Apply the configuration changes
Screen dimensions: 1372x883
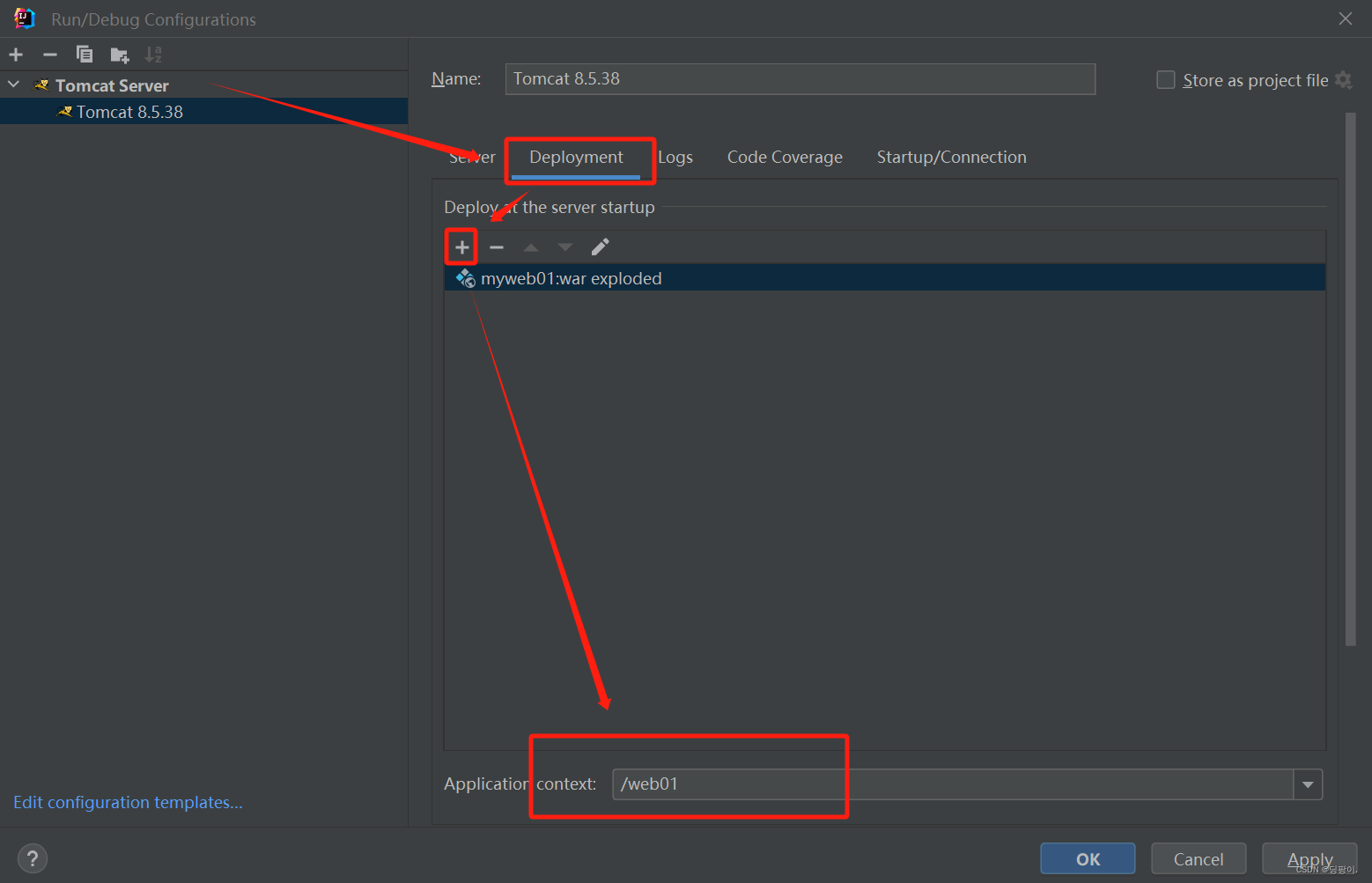[x=1309, y=859]
